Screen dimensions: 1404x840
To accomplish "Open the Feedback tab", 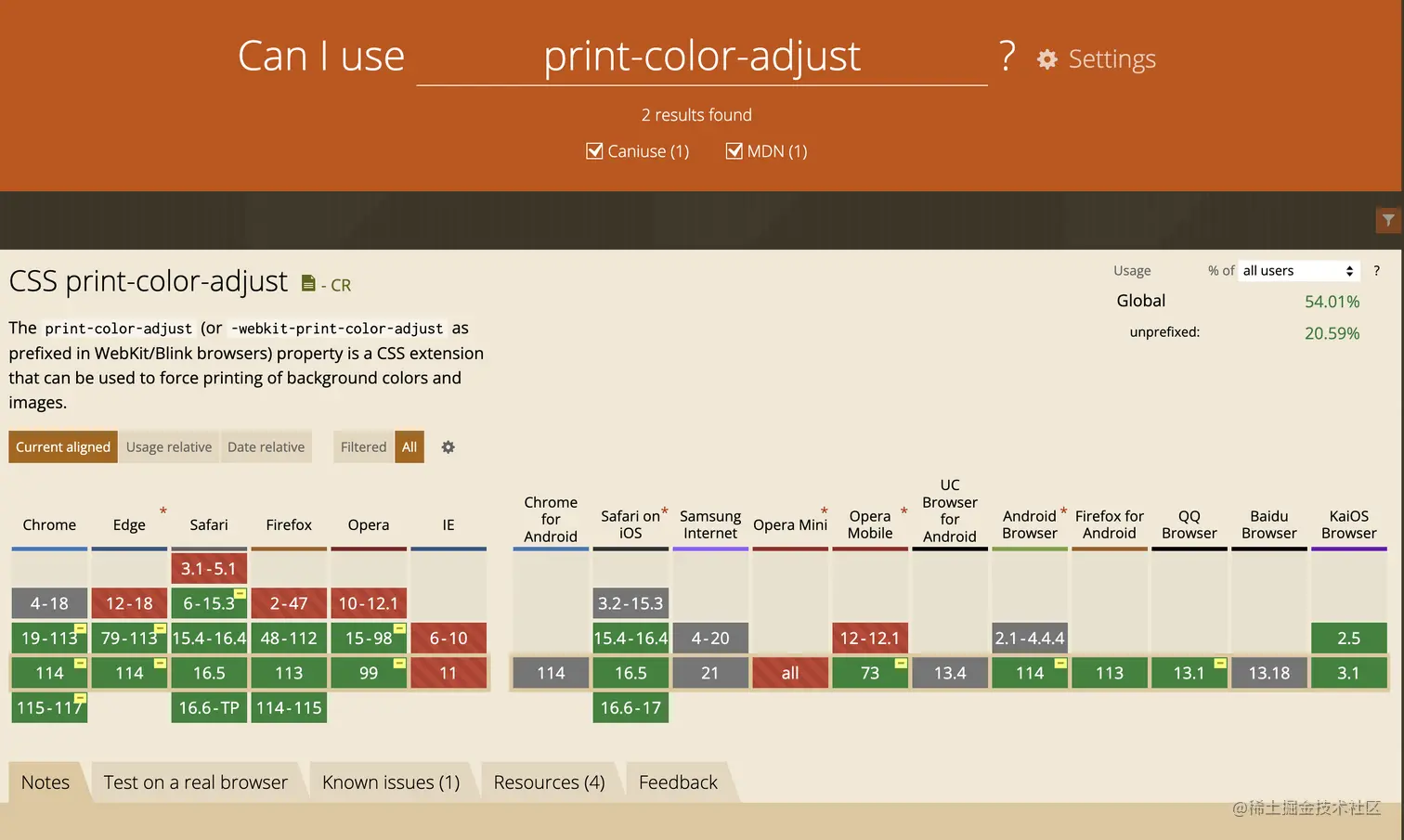I will (678, 782).
